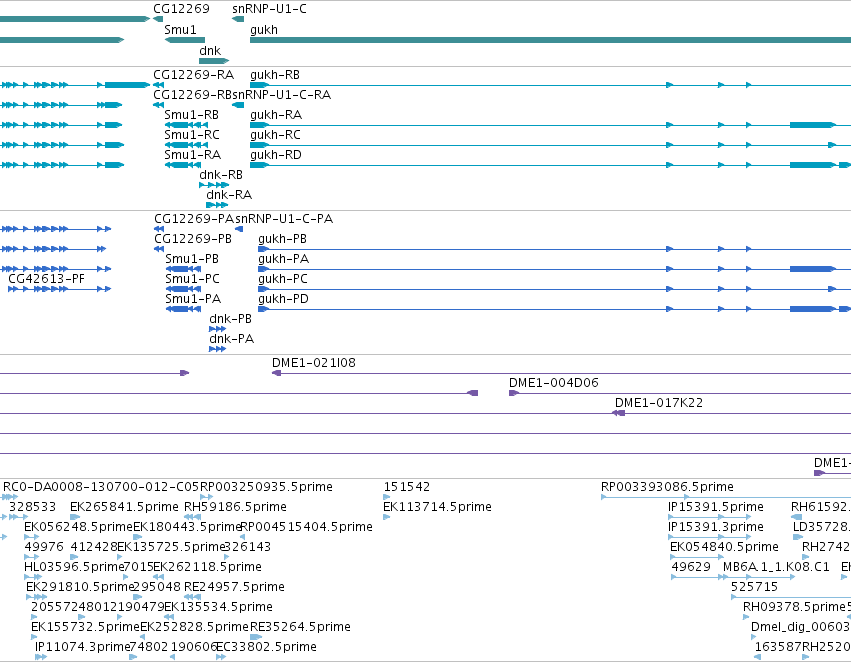The image size is (851, 662).
Task: Click the RP003250935.5prime EST label
Action: (x=266, y=487)
